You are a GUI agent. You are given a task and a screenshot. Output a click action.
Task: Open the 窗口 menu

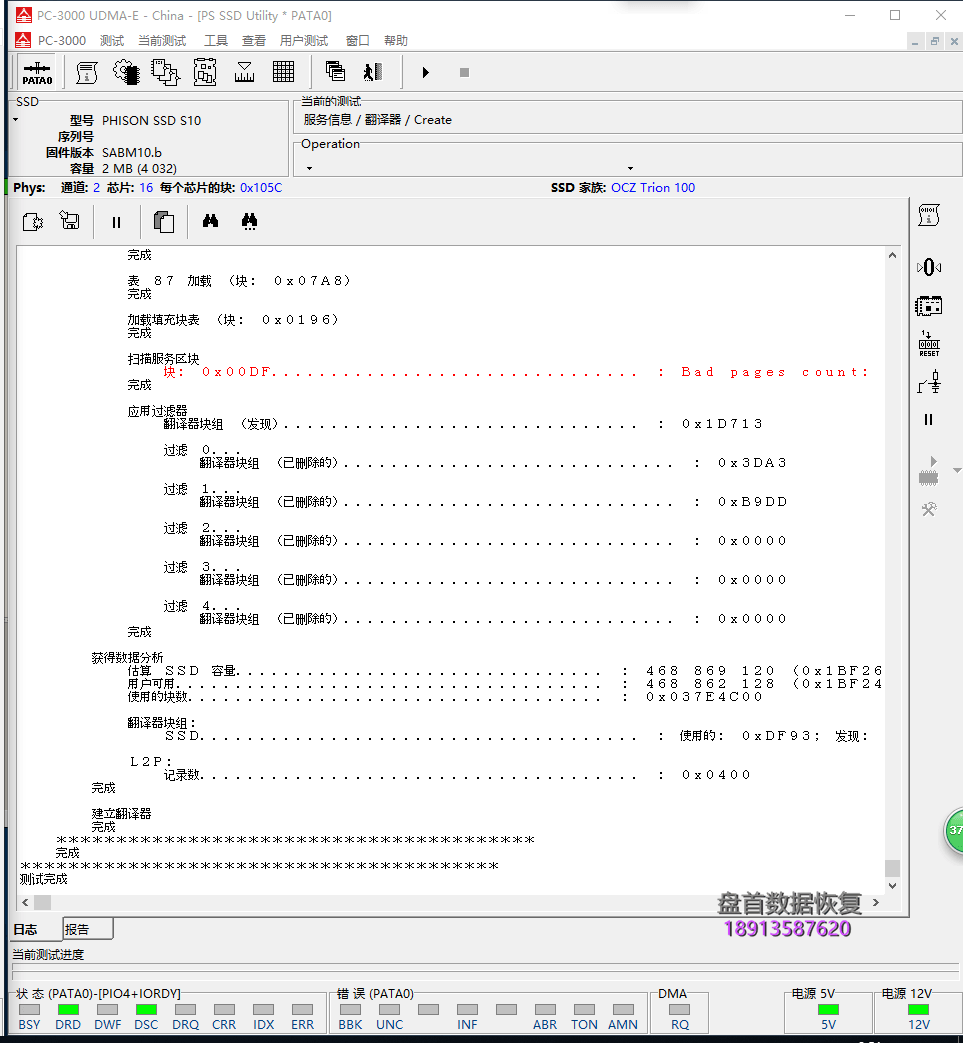(x=357, y=41)
